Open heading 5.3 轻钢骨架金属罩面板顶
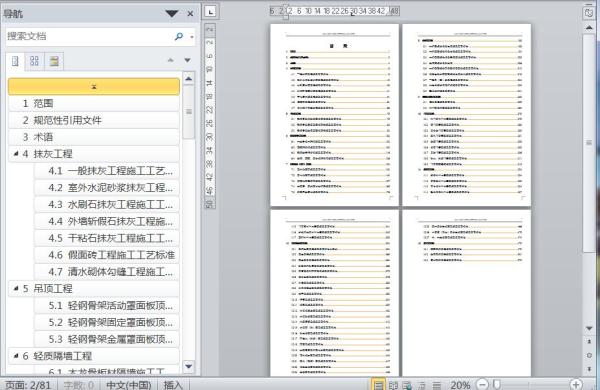This screenshot has width=600, height=390. [x=107, y=339]
